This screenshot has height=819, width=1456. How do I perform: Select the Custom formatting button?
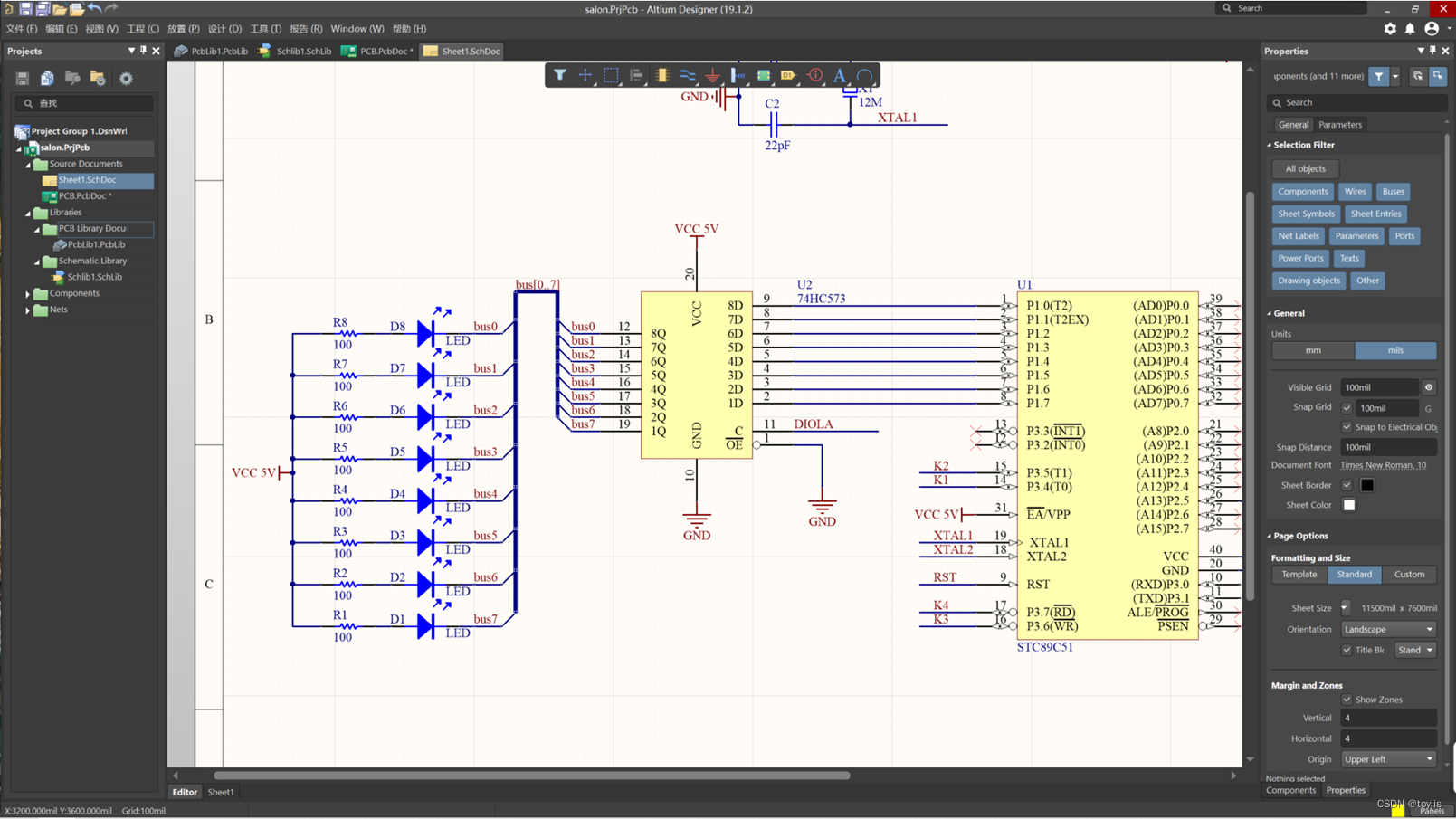[x=1409, y=575]
